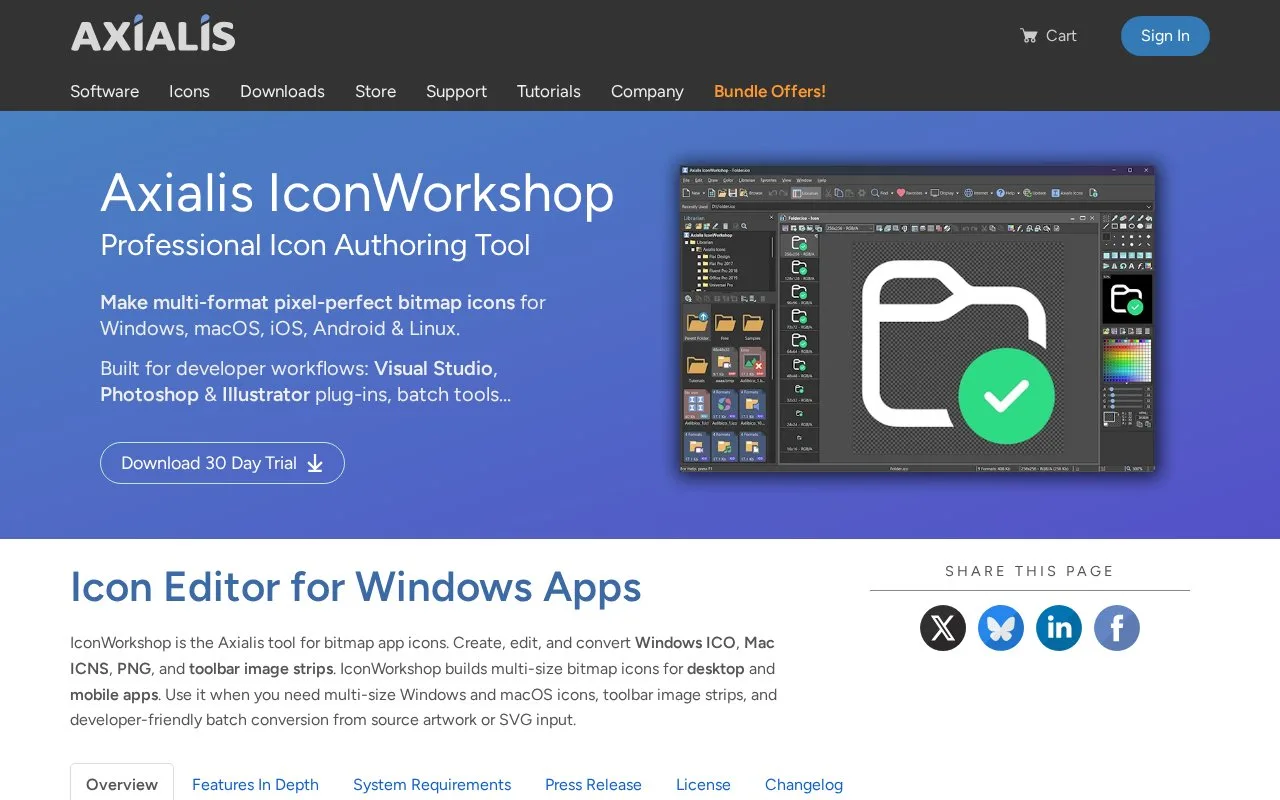1280x800 pixels.
Task: Switch to the License tab
Action: pos(703,784)
